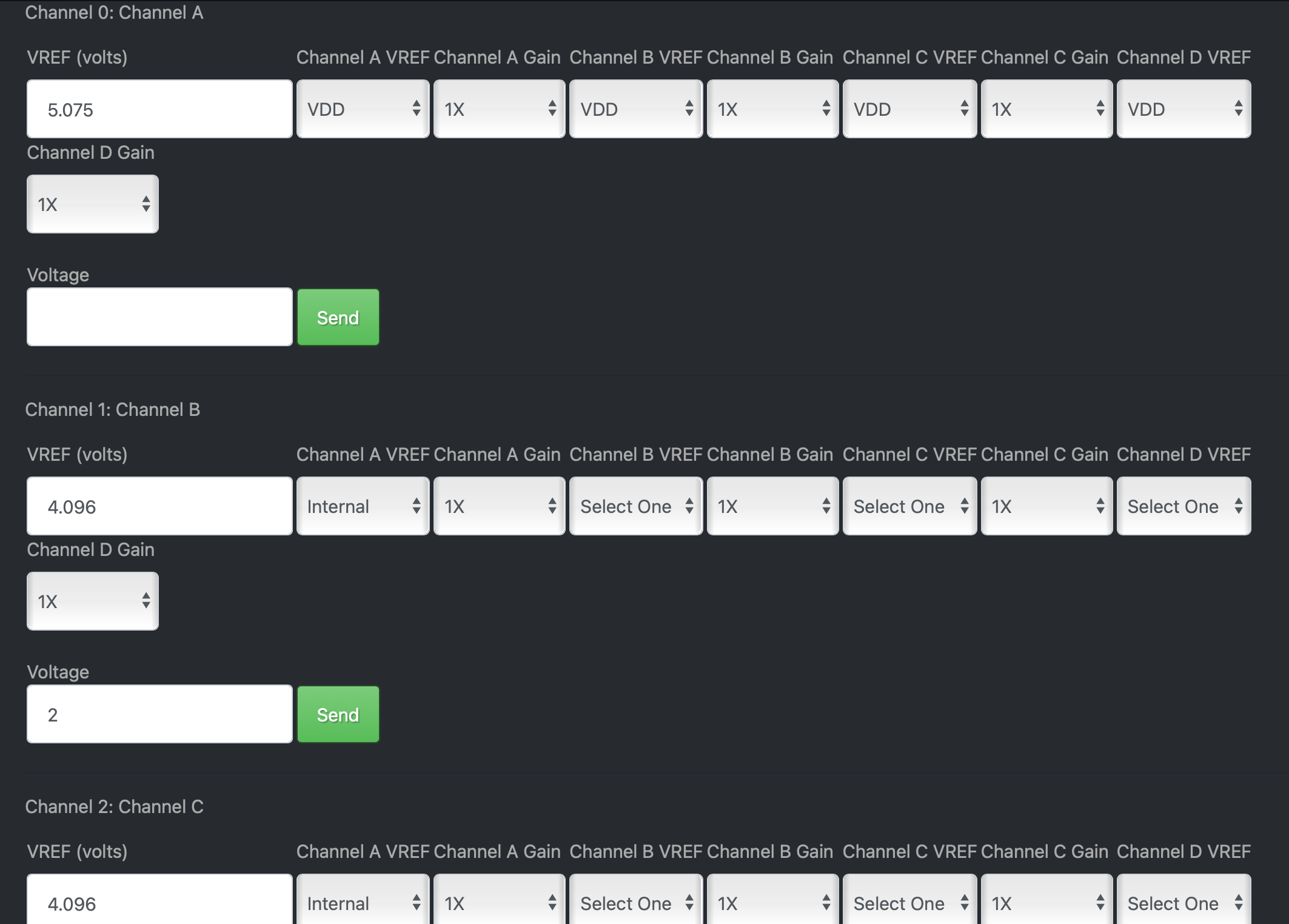Image resolution: width=1289 pixels, height=924 pixels.
Task: Click Send for Channel 1: Channel B
Action: click(337, 714)
